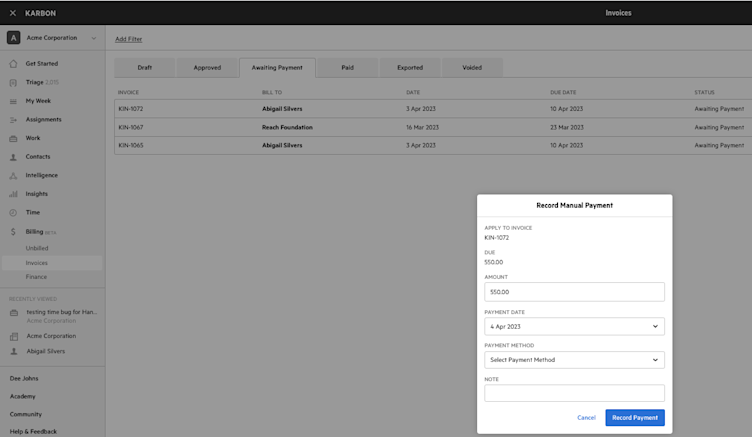Viewport: 752px width, 437px height.
Task: Open Dee Johns profile link
Action: [x=24, y=378]
